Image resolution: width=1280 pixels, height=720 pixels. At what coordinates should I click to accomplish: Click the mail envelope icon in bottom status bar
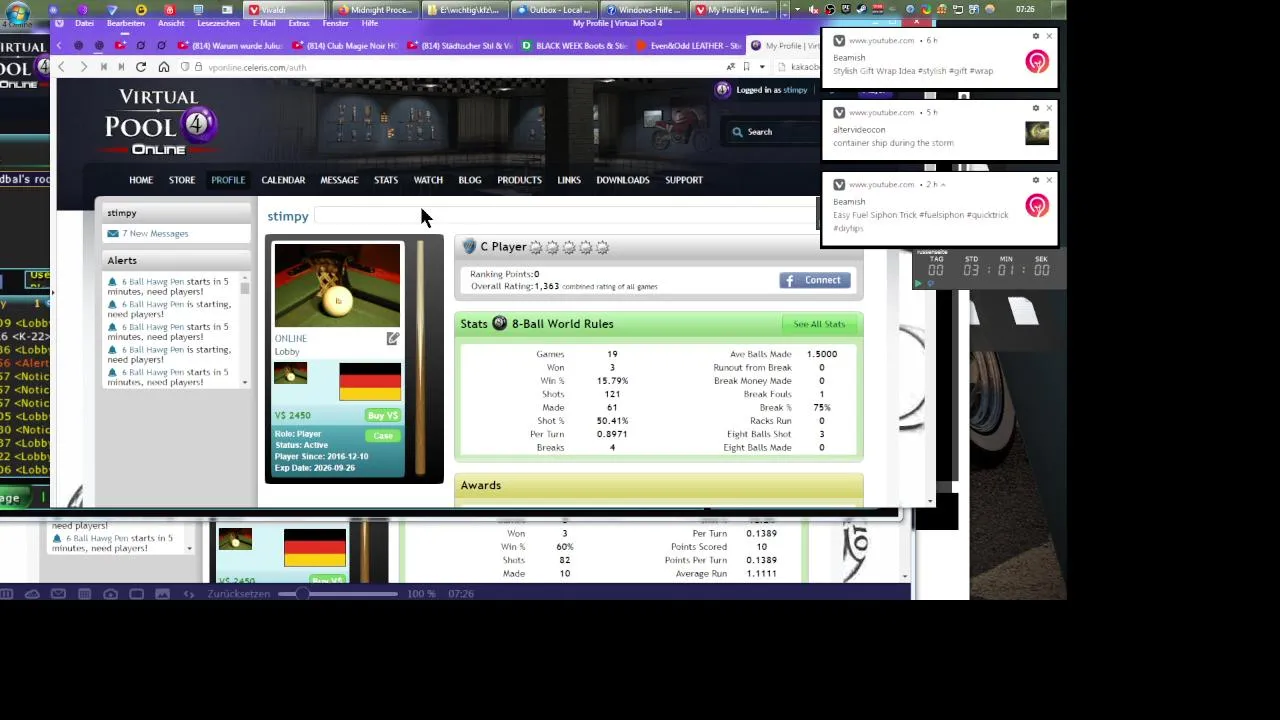click(x=58, y=594)
